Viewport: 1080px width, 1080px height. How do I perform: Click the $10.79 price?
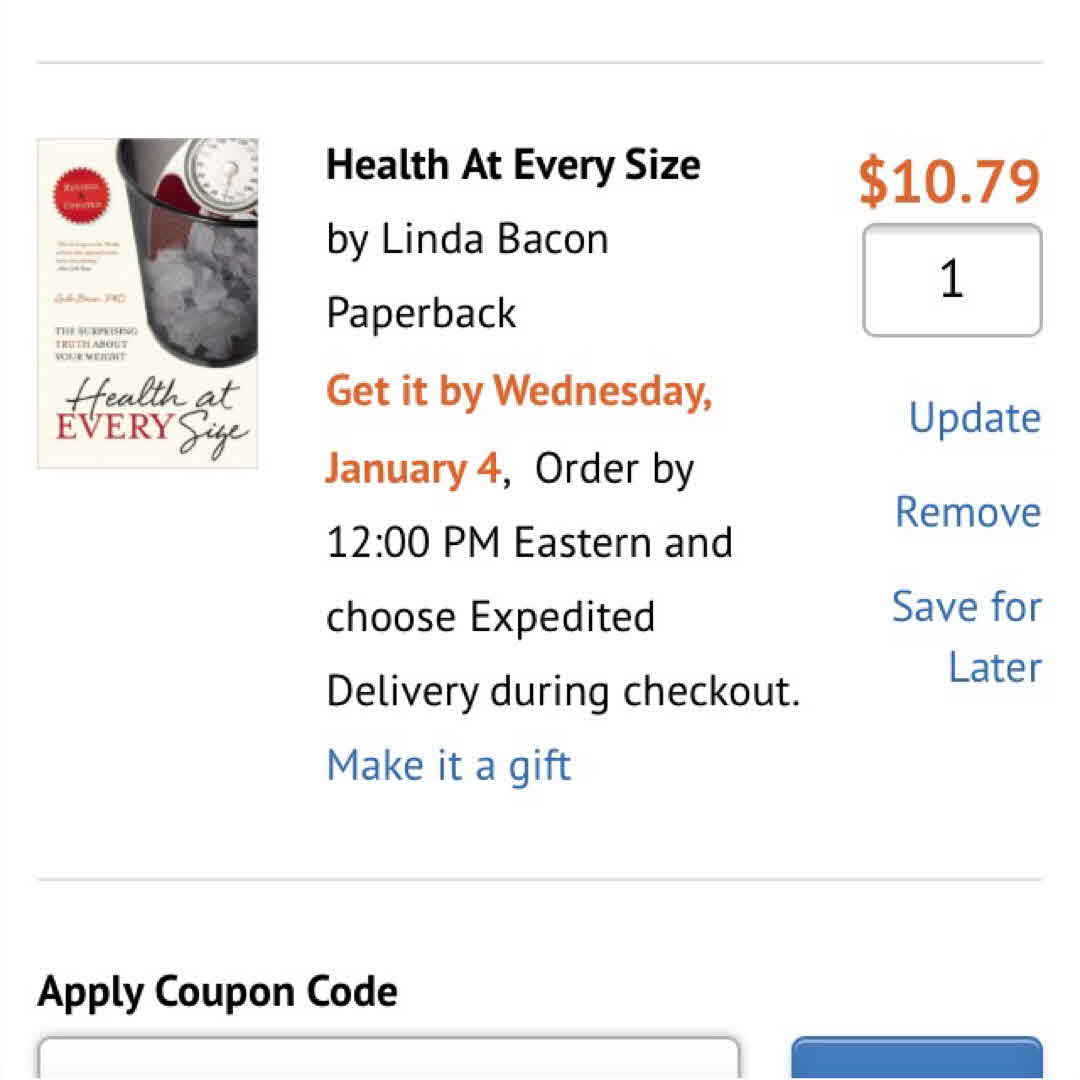point(949,182)
